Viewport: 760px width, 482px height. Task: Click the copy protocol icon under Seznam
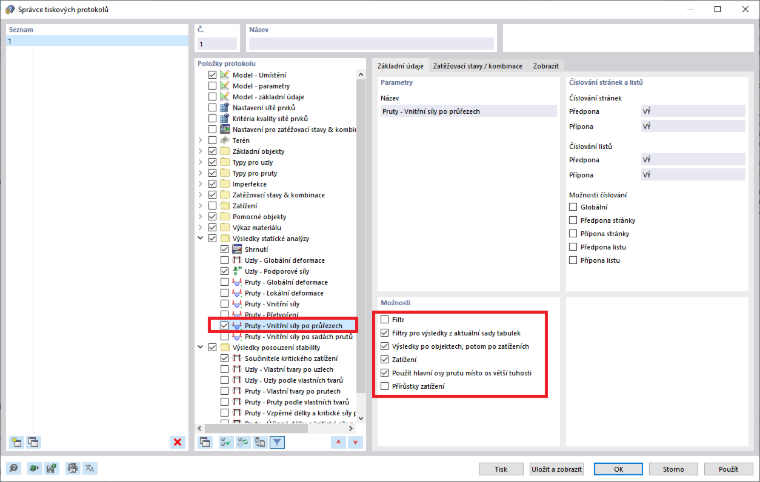pyautogui.click(x=33, y=442)
